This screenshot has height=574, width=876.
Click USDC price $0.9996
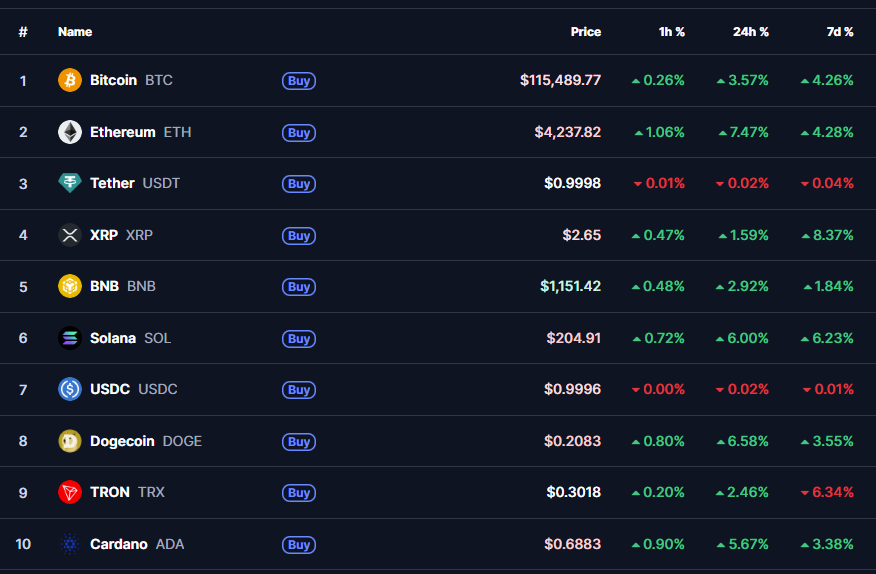pos(573,389)
